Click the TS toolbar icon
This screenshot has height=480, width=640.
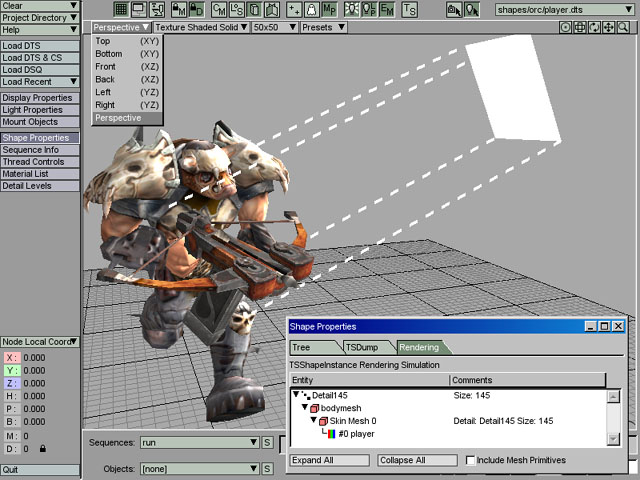pyautogui.click(x=410, y=10)
